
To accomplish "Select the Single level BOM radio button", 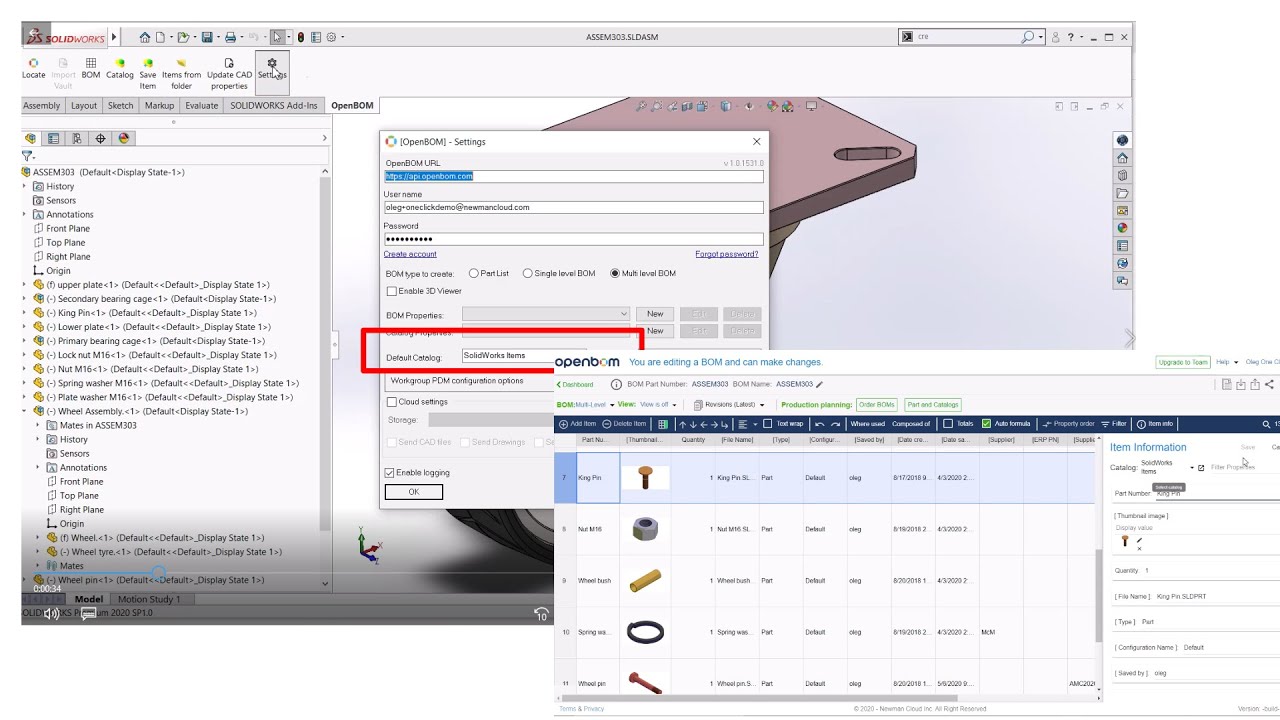I will click(x=527, y=274).
